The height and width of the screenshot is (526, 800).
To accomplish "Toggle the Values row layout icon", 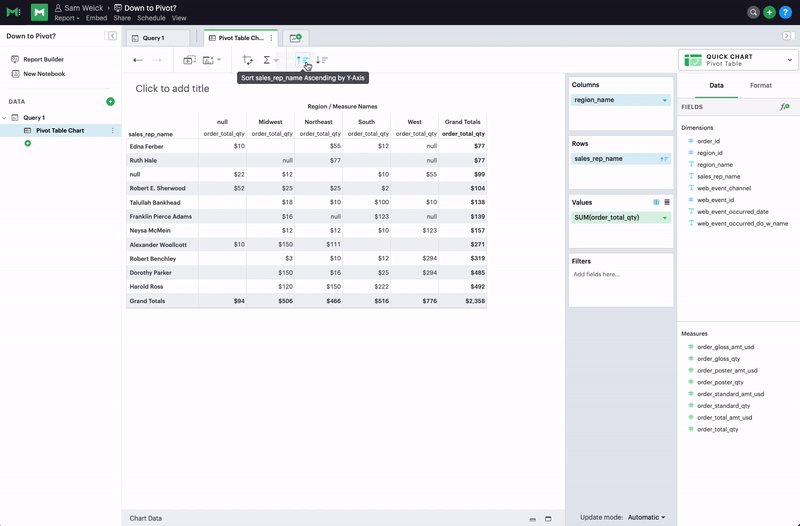I will [x=667, y=202].
